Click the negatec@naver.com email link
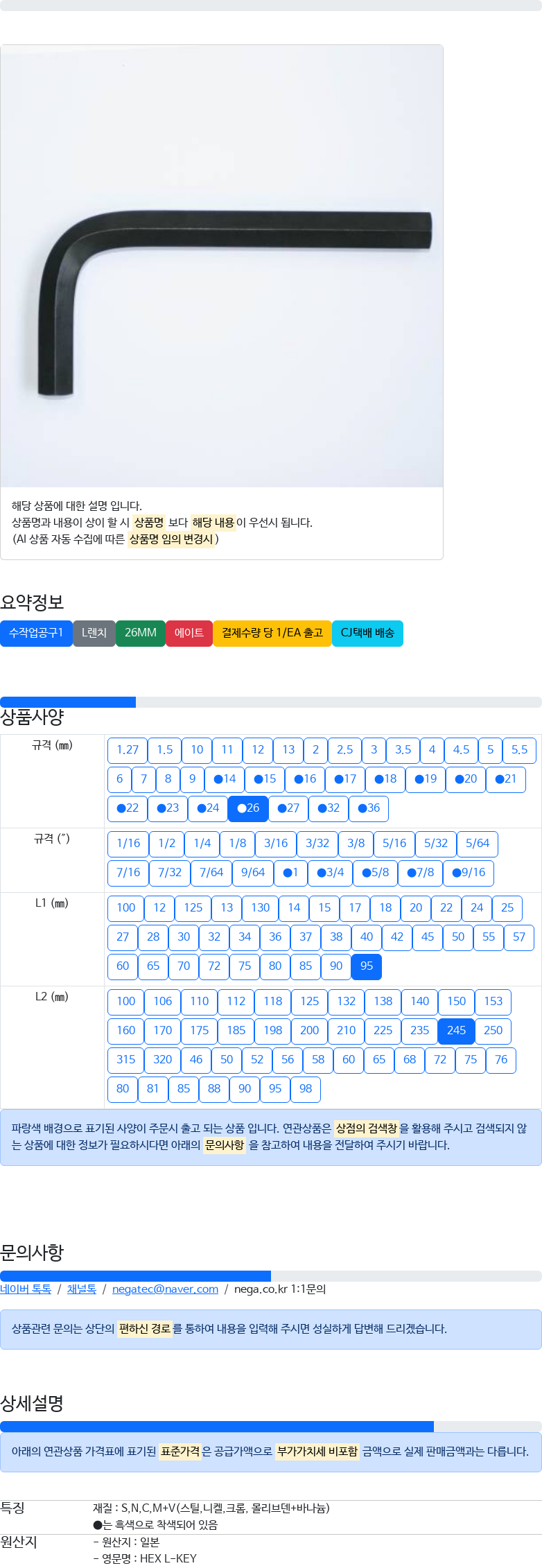542x1568 pixels. click(x=165, y=1289)
